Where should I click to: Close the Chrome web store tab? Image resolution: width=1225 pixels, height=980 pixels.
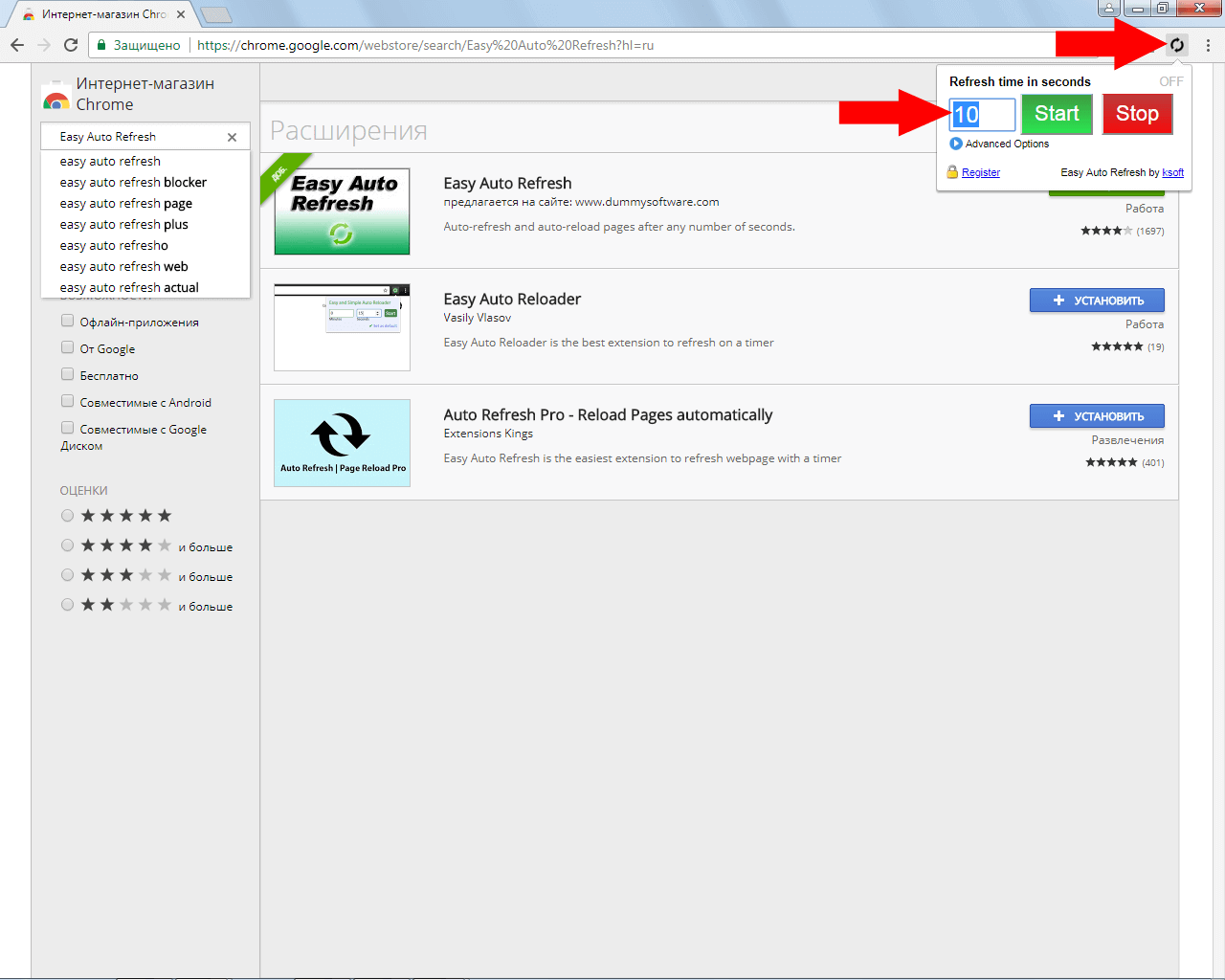coord(181,14)
